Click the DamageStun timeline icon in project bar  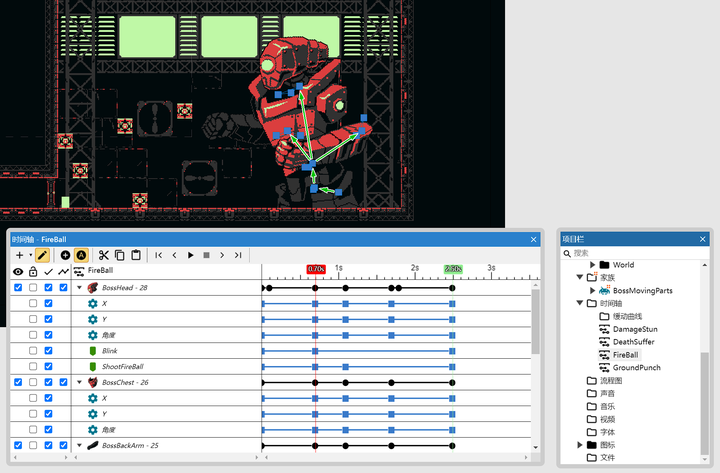605,329
